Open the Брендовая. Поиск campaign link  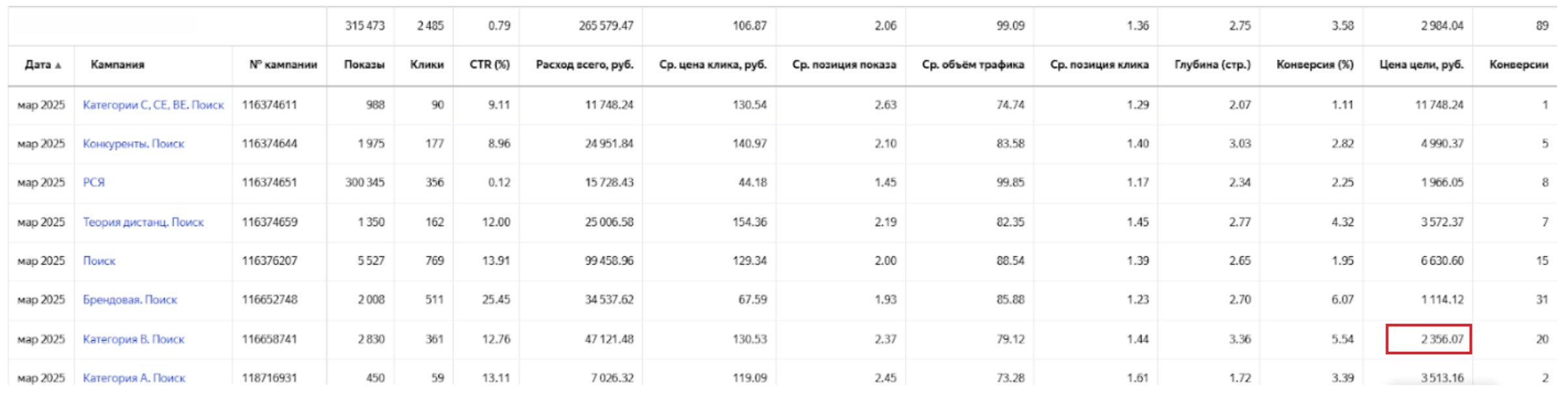[130, 300]
